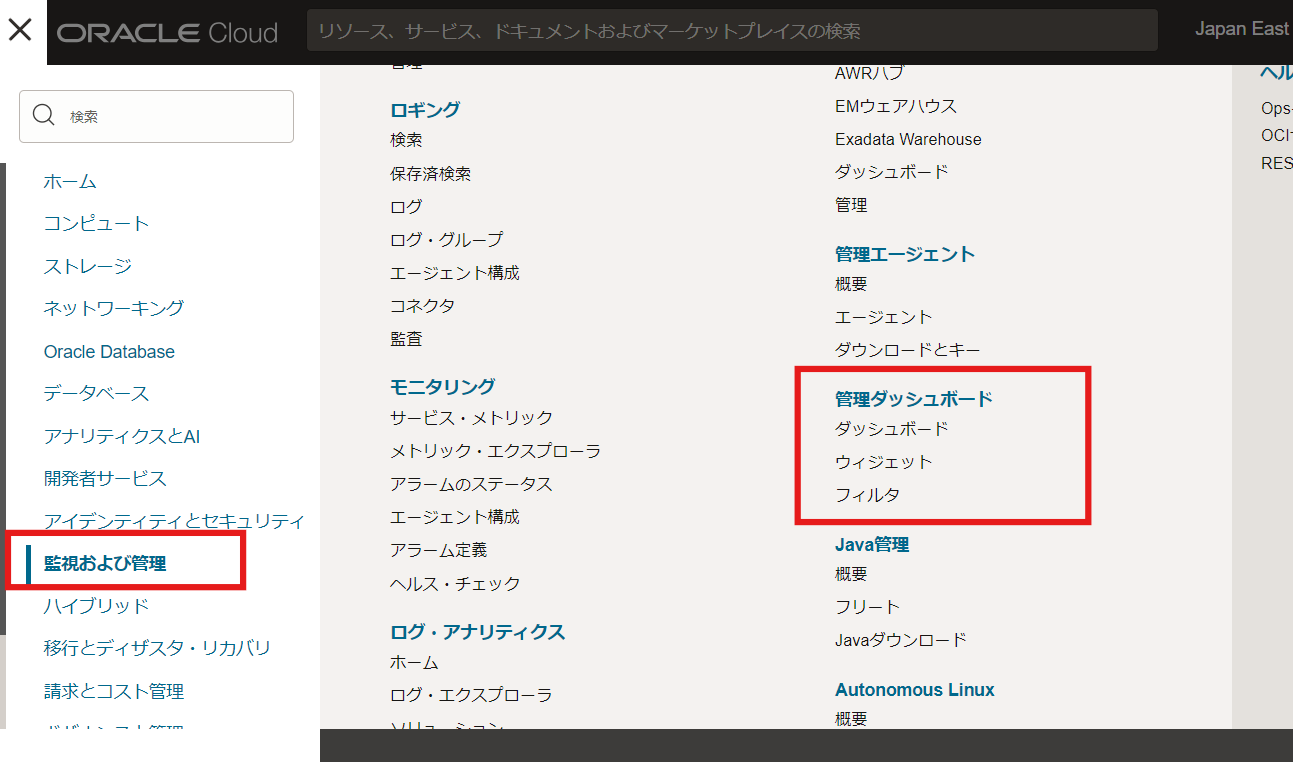Open the 管理ダッシュボード heading

pyautogui.click(x=914, y=399)
